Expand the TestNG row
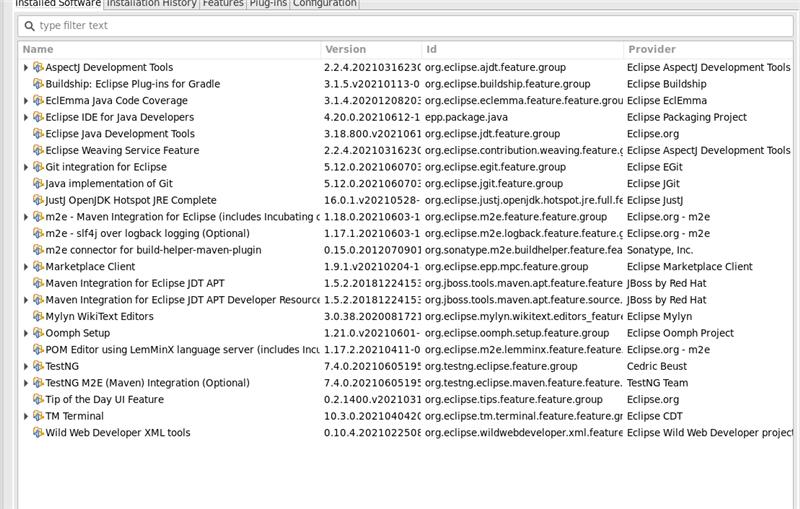800x509 pixels. click(x=26, y=366)
